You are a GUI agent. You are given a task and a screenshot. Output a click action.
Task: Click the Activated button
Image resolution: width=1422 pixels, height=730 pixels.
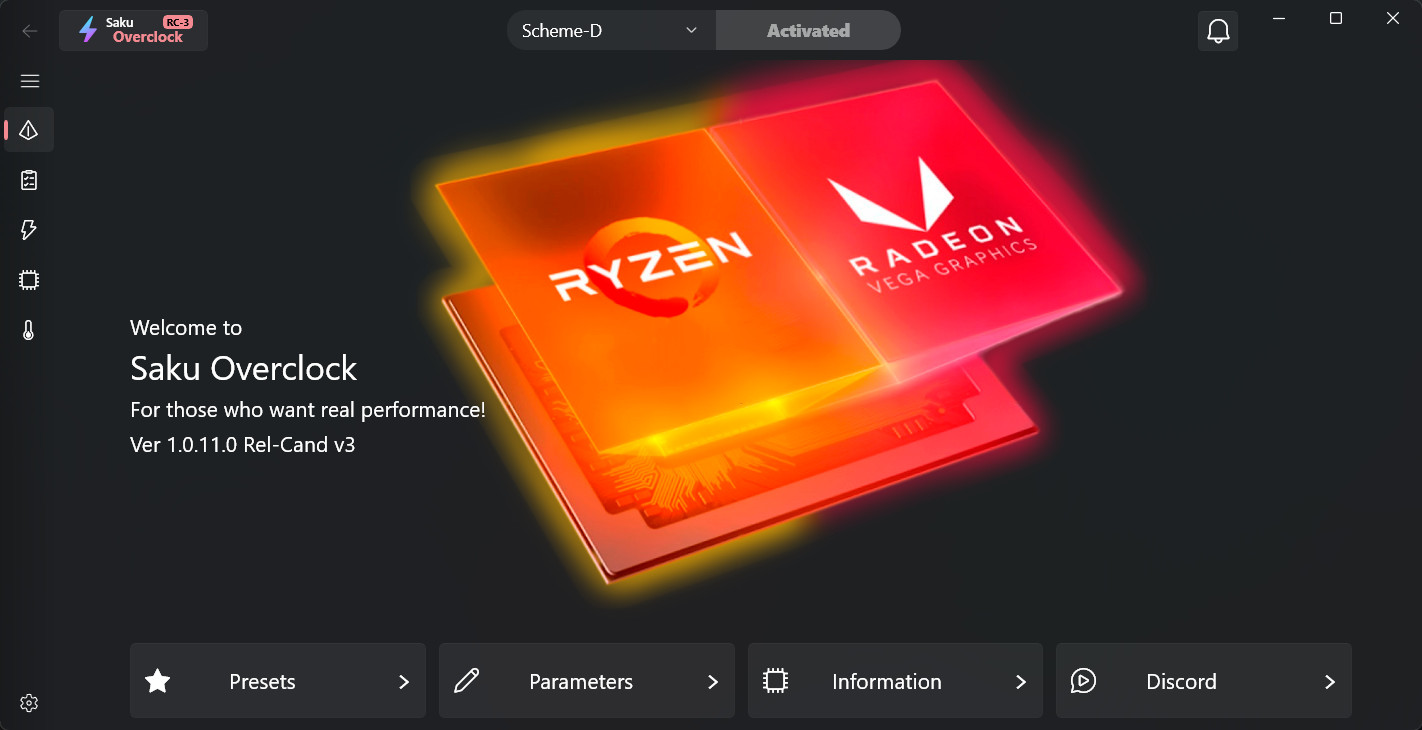[808, 30]
